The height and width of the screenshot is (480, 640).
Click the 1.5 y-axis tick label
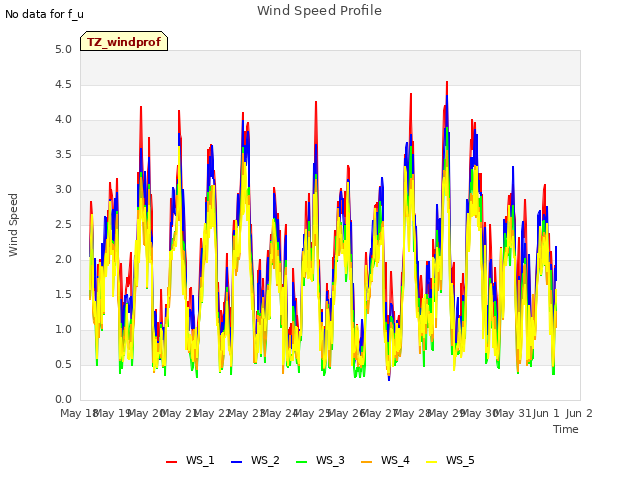coord(64,295)
